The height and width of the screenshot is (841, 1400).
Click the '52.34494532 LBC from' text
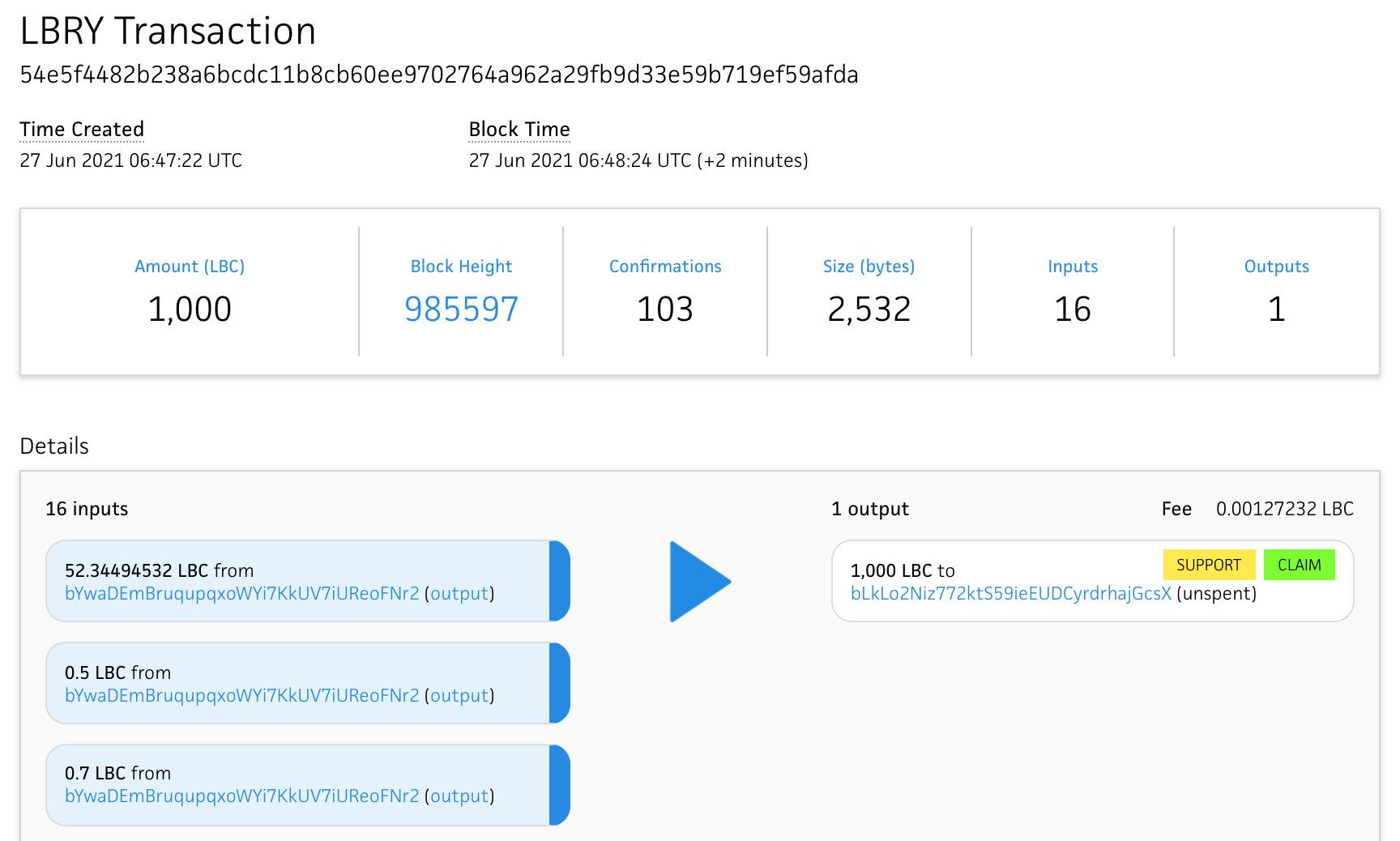159,570
